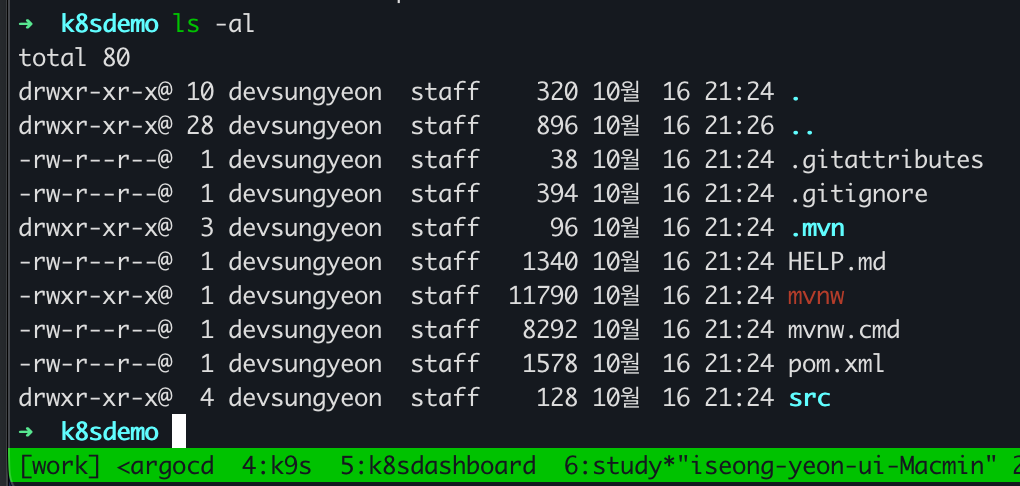
Task: Select the .mvn directory entry
Action: pyautogui.click(x=817, y=228)
